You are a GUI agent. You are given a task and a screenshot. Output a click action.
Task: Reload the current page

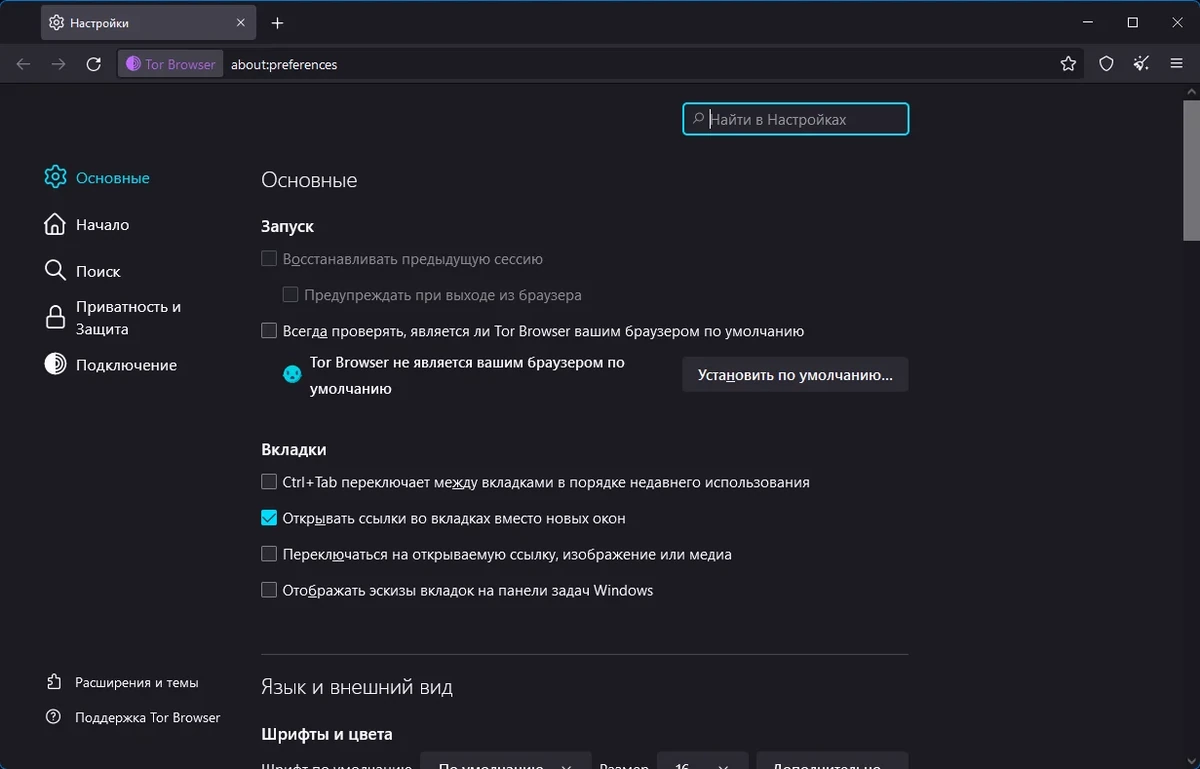click(x=94, y=64)
